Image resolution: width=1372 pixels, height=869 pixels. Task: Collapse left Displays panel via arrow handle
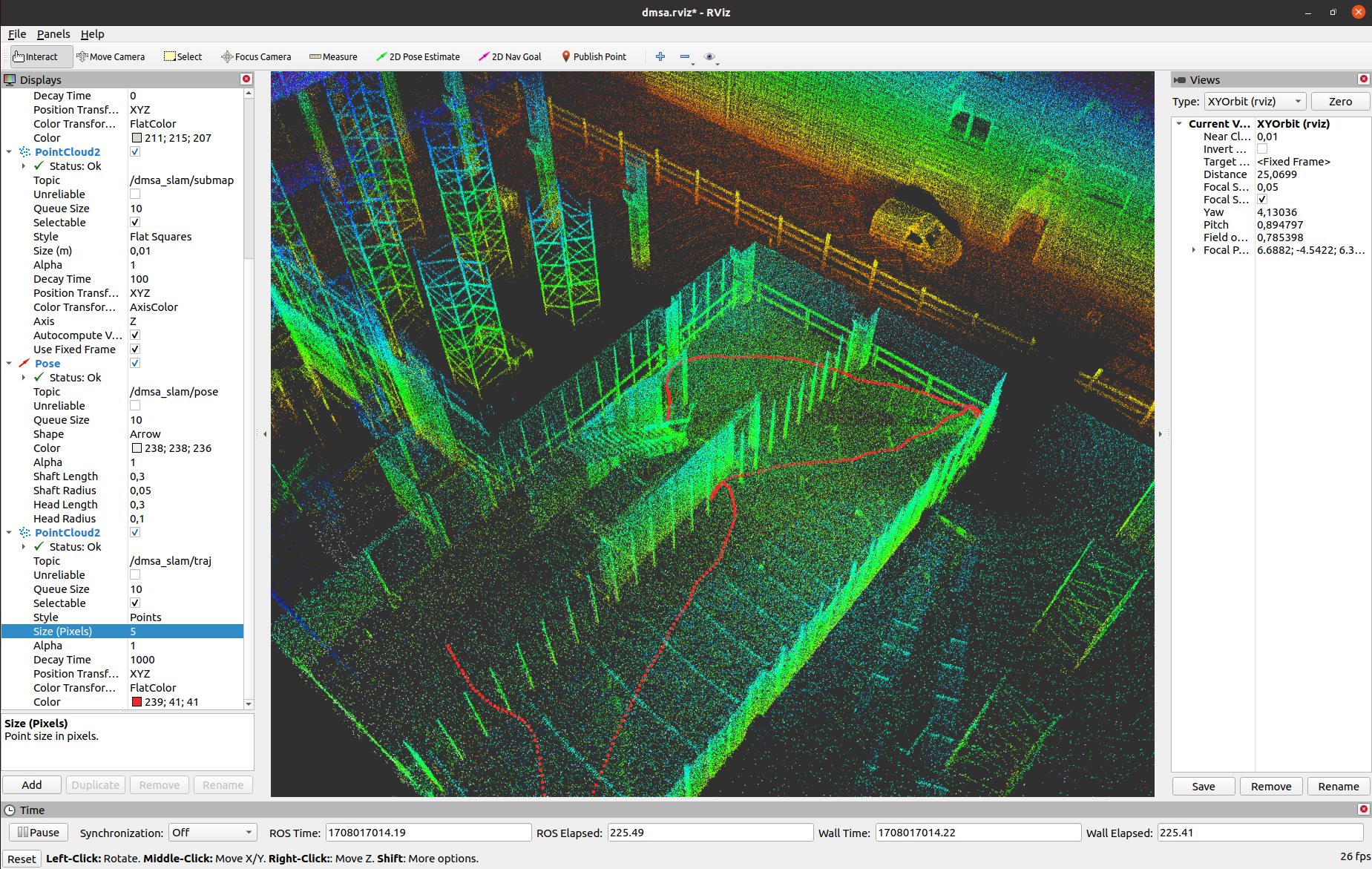coord(265,434)
